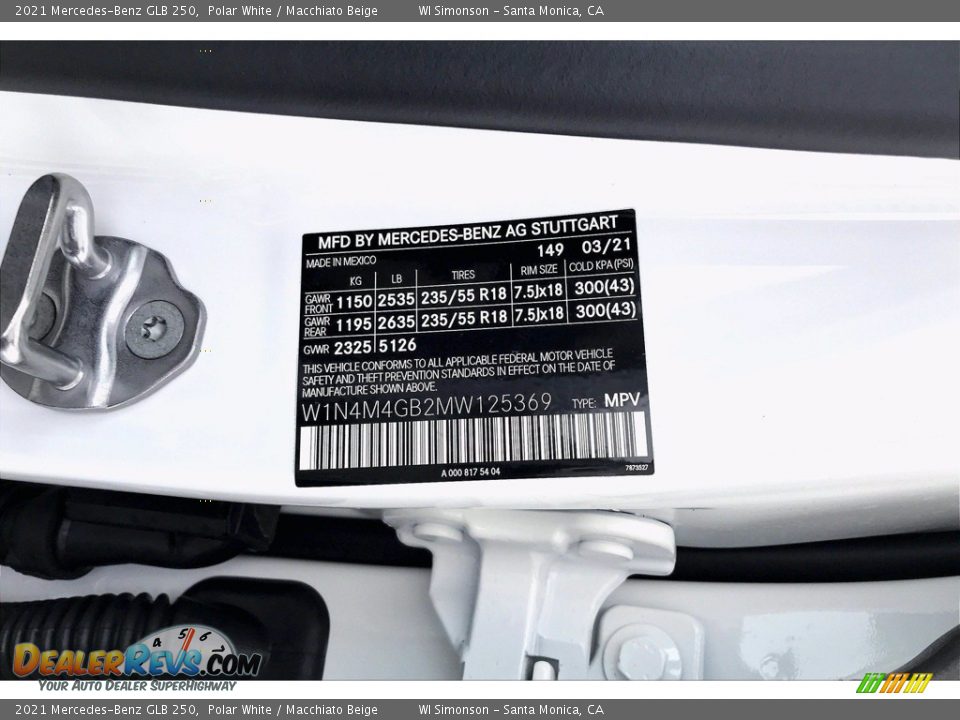Click the front axle value 1150
The width and height of the screenshot is (960, 720).
coord(354,301)
